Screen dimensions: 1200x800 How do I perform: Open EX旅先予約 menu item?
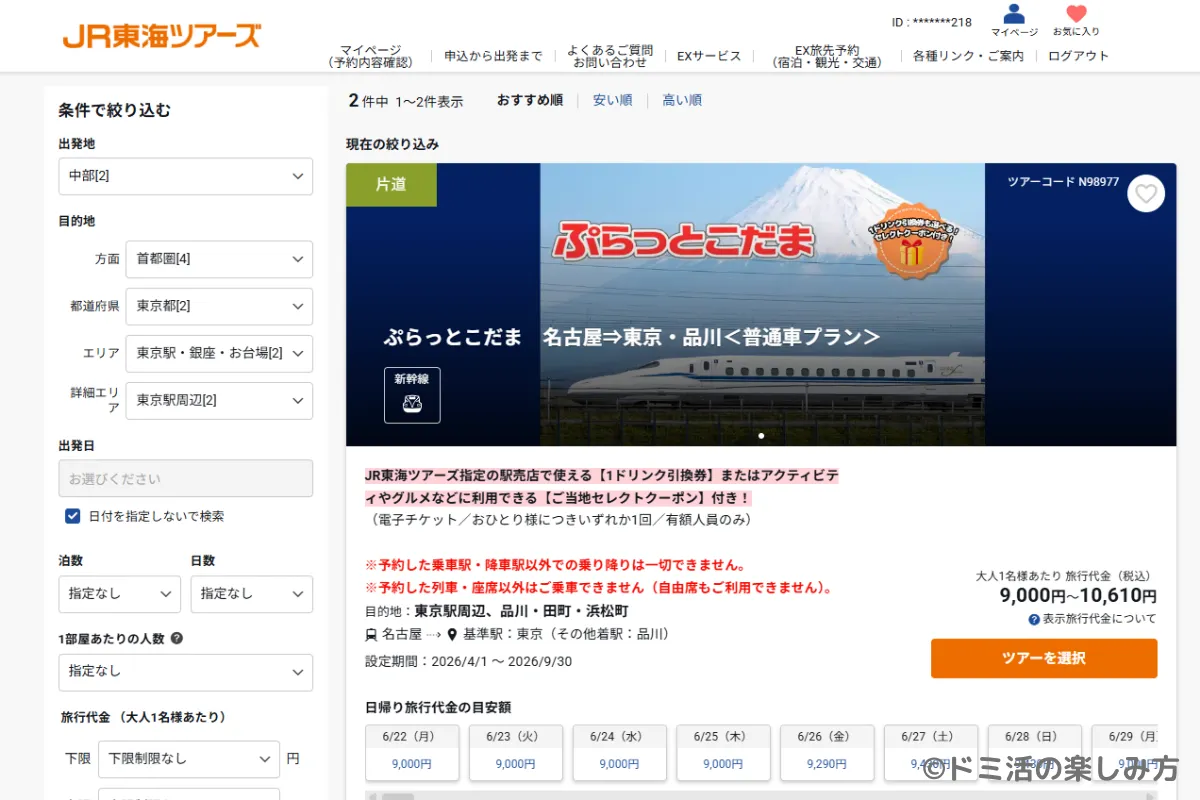tap(827, 56)
